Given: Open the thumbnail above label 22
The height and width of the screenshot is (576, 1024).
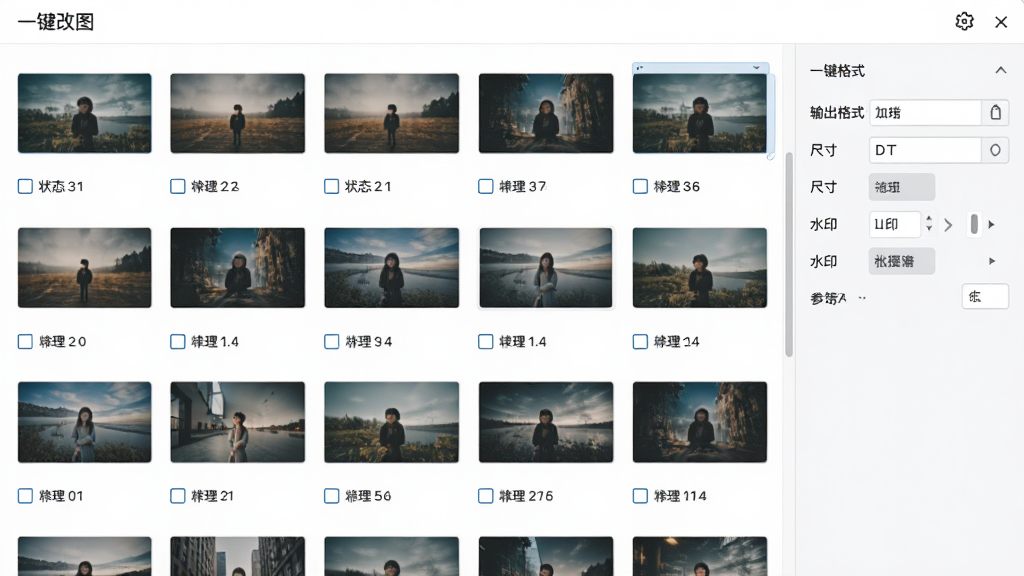Looking at the screenshot, I should pos(238,113).
